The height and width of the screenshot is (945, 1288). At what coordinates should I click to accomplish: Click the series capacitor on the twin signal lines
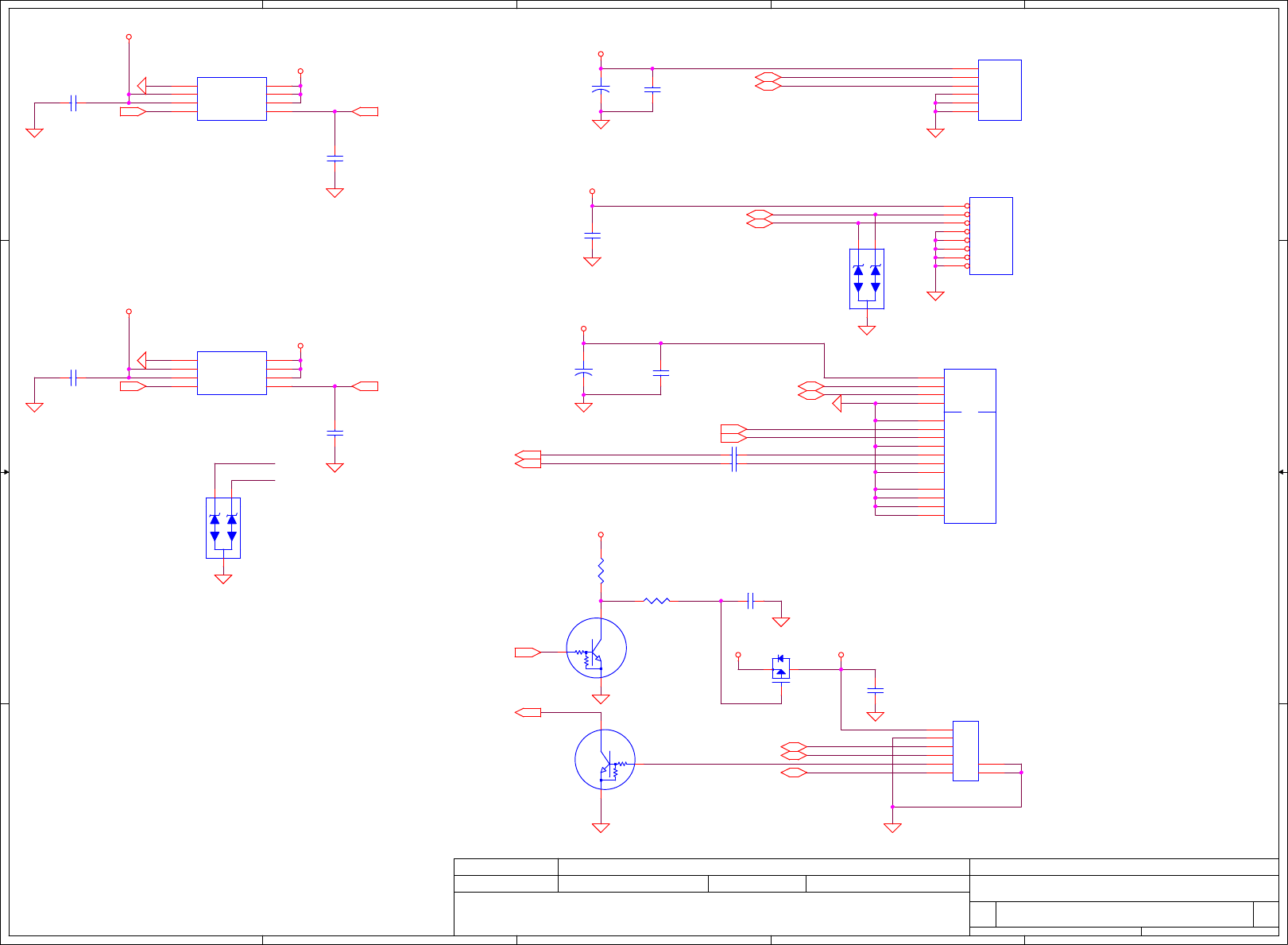[734, 459]
